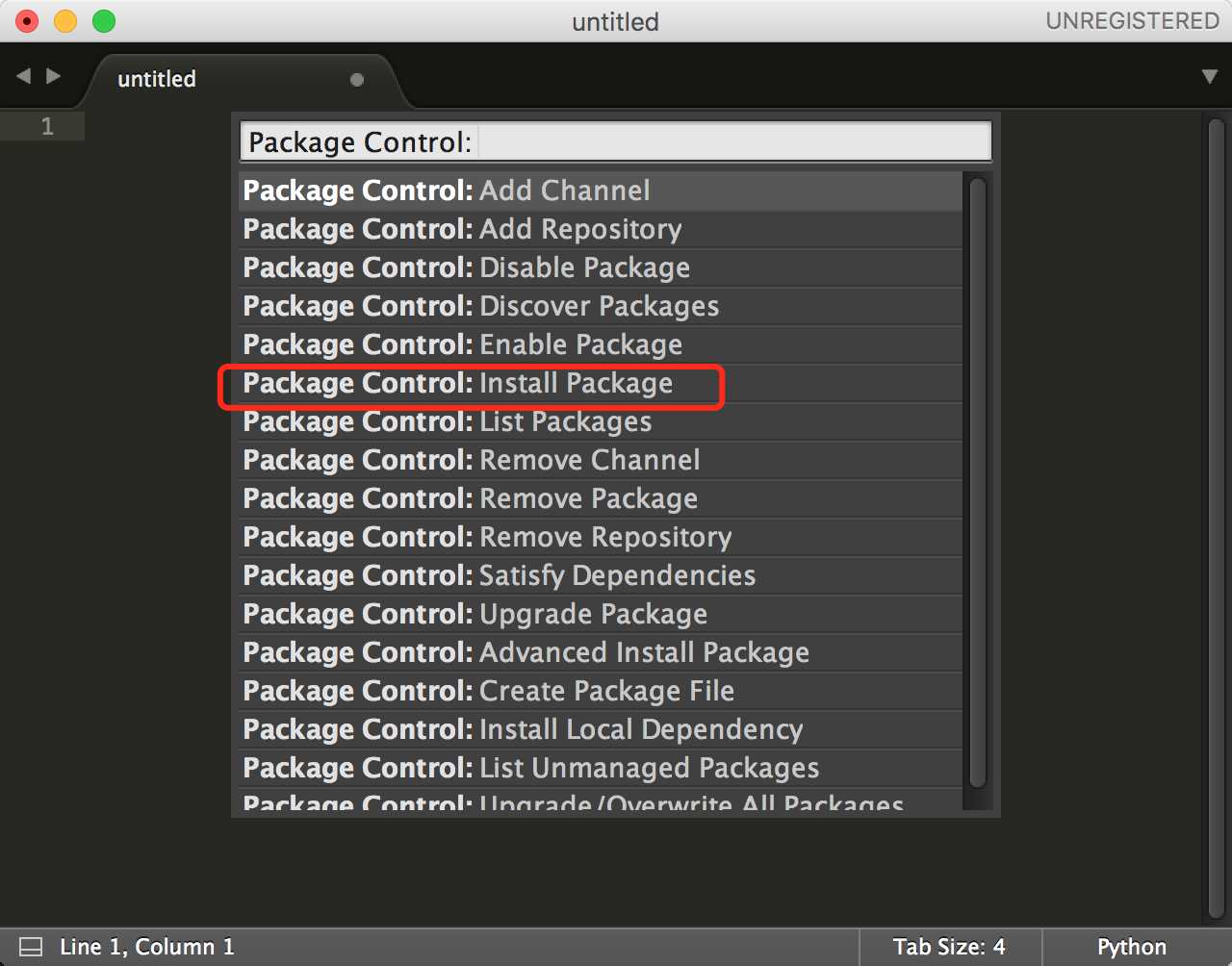This screenshot has height=966, width=1232.
Task: Open the tab list dropdown triangle
Action: pos(1210,76)
